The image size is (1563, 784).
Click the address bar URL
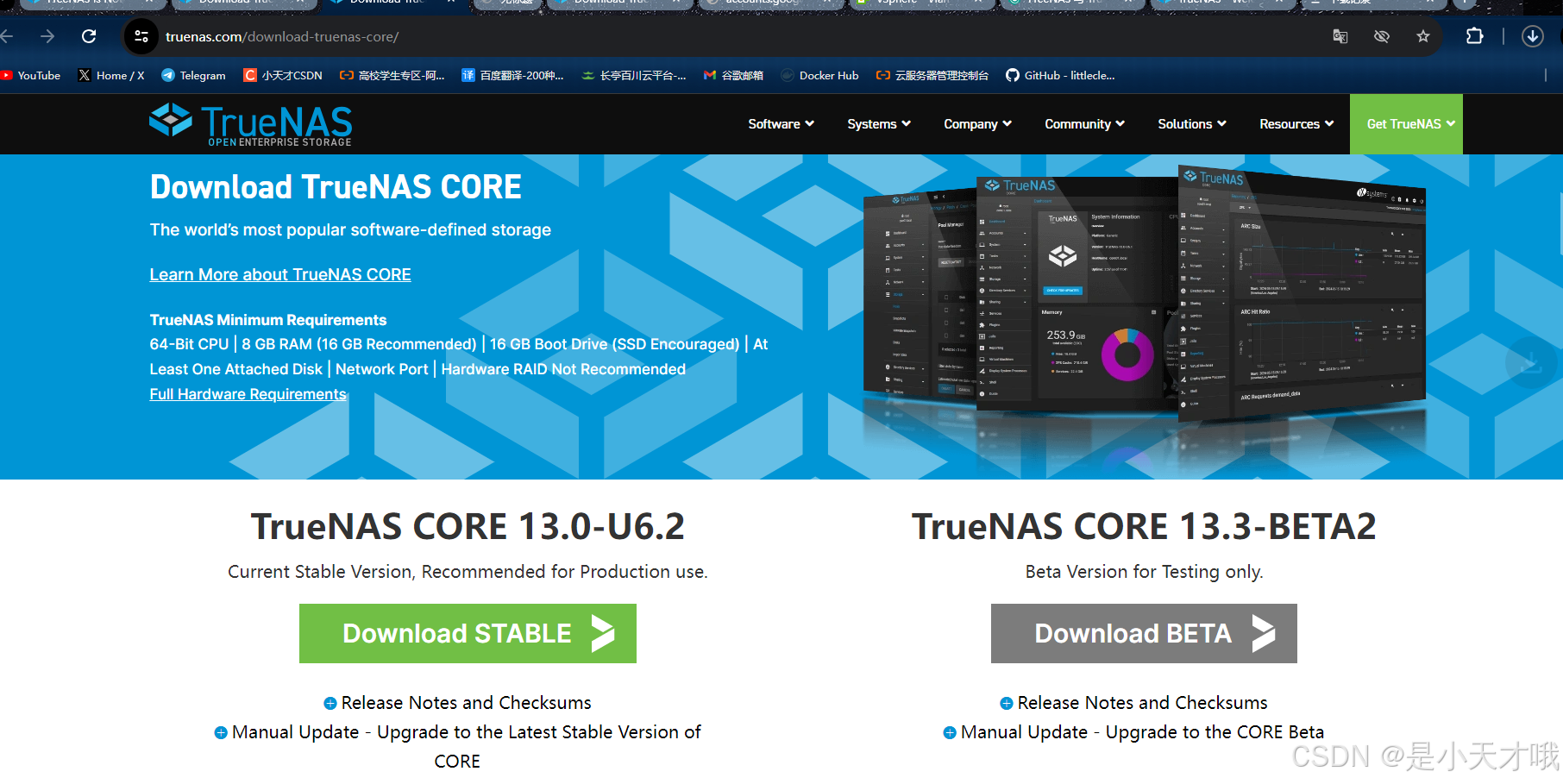coord(281,36)
